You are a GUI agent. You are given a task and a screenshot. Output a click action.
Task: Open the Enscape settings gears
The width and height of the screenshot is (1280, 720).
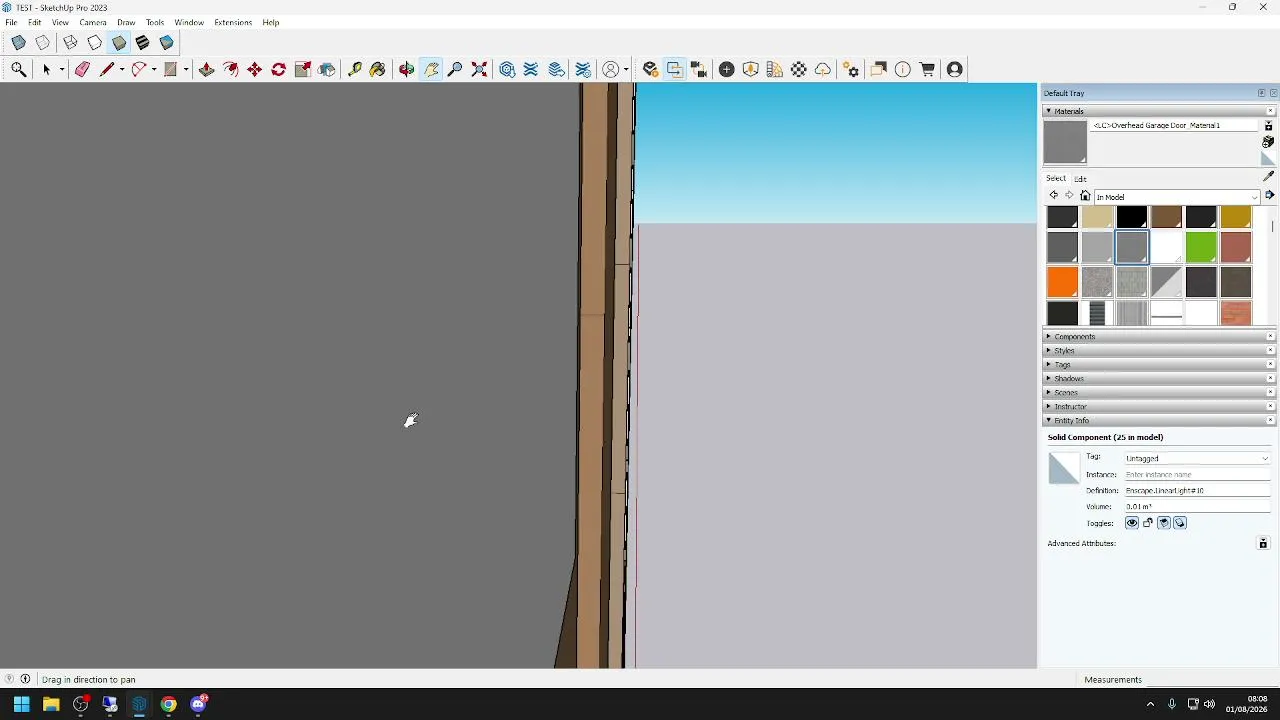coord(851,69)
